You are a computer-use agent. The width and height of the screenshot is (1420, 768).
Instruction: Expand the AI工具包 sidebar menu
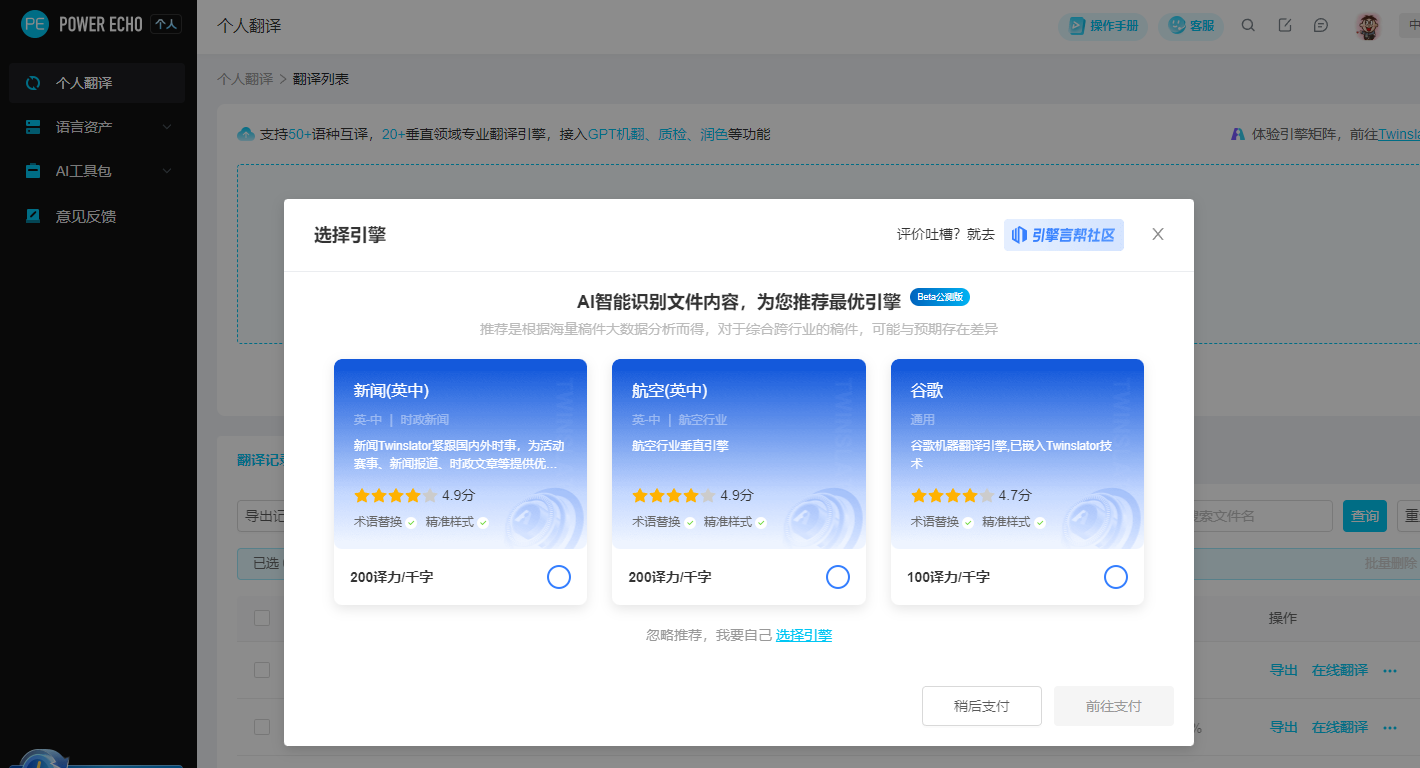(97, 171)
